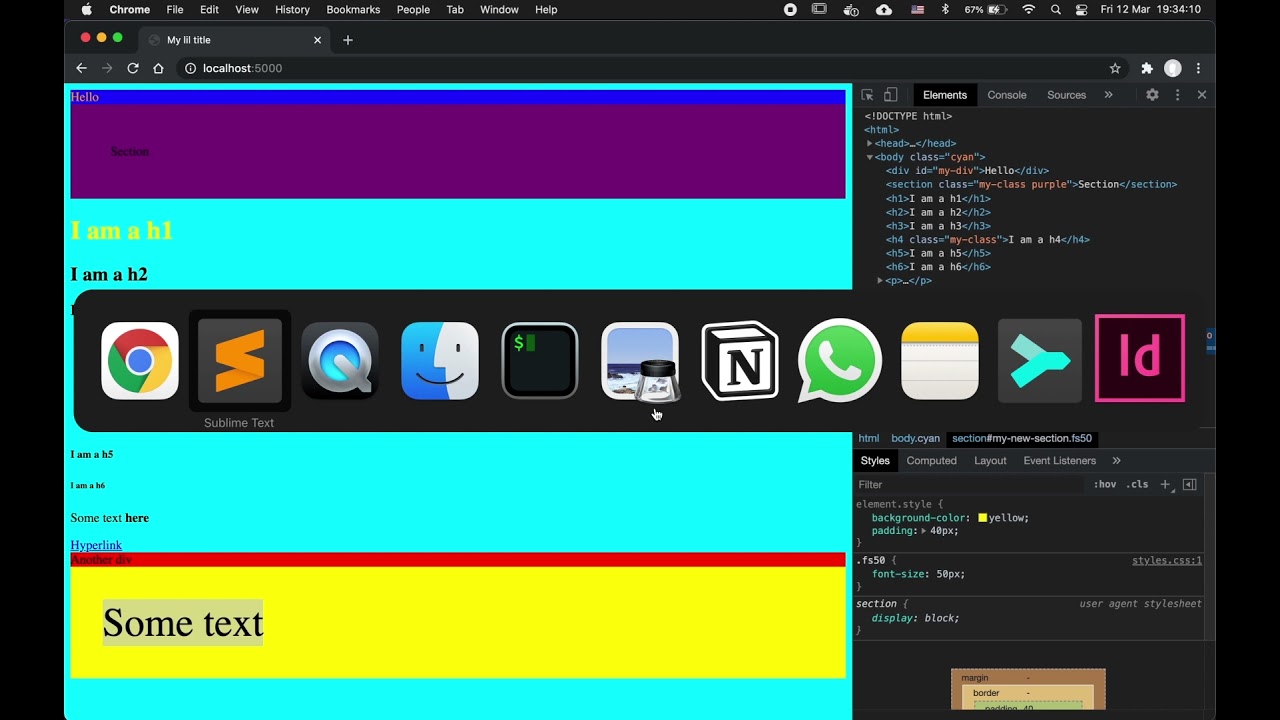Open the Apple menu
The image size is (1280, 720).
click(x=86, y=9)
